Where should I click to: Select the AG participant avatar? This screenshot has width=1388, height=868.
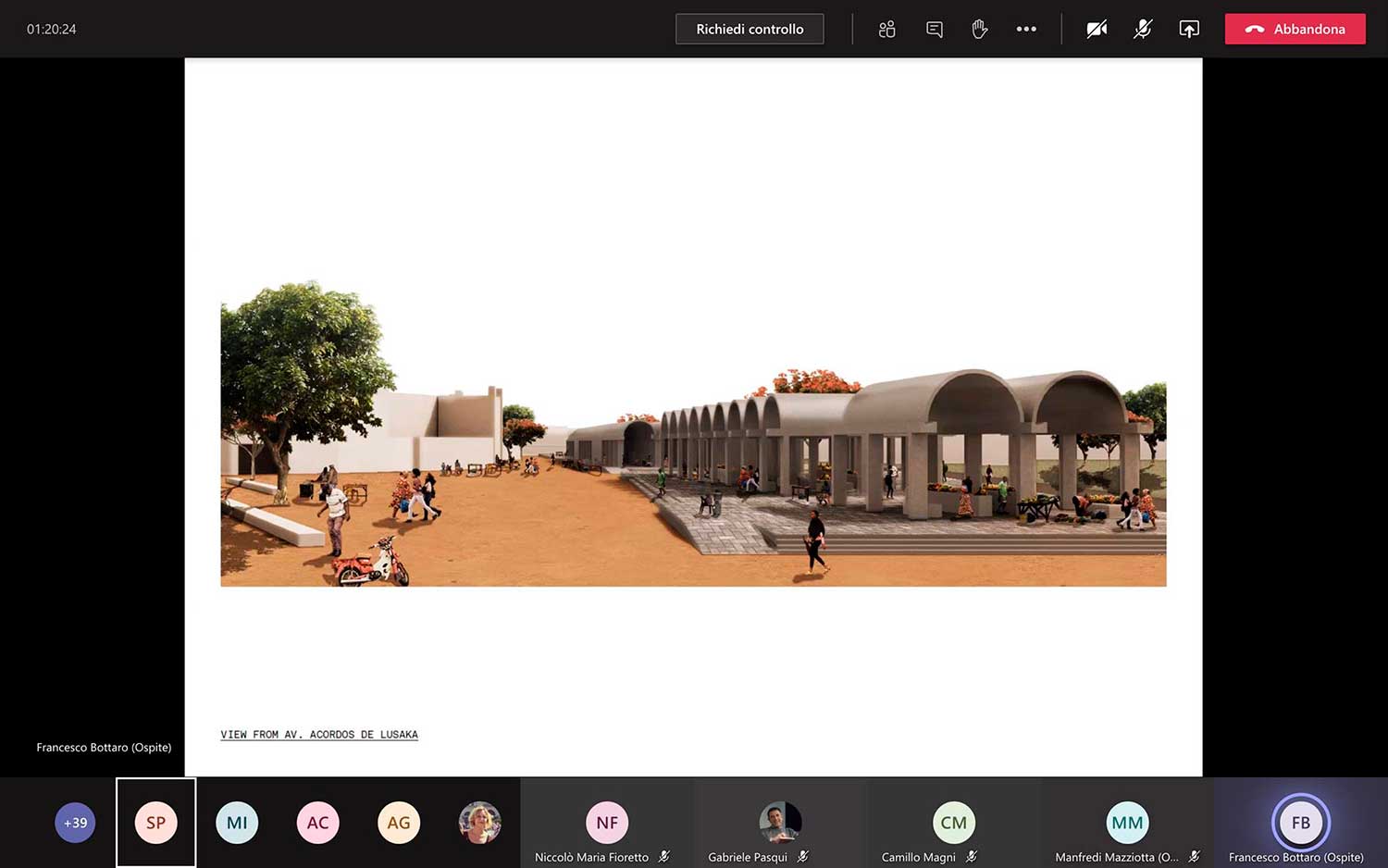[x=399, y=823]
